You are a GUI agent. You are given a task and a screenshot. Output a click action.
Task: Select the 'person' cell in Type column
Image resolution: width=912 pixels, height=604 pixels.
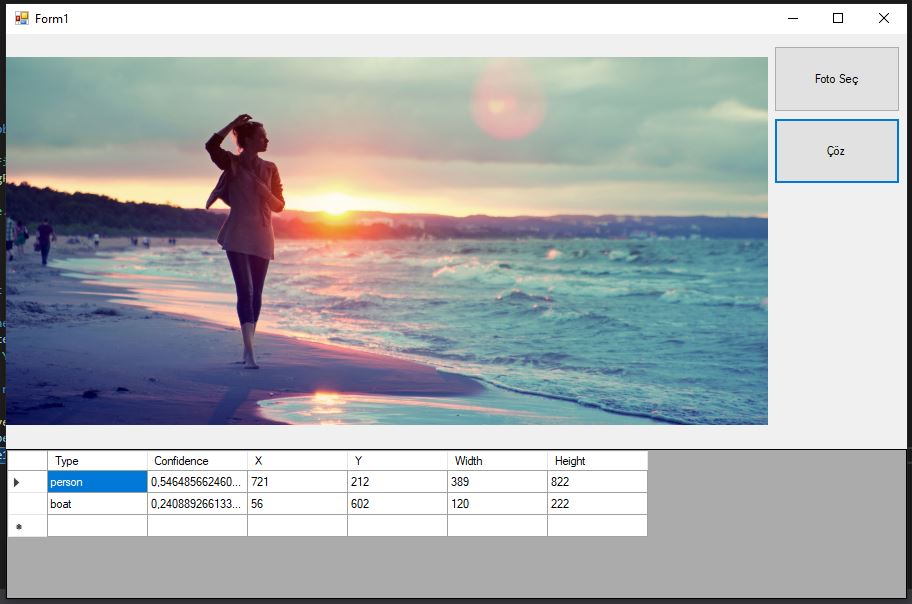97,482
